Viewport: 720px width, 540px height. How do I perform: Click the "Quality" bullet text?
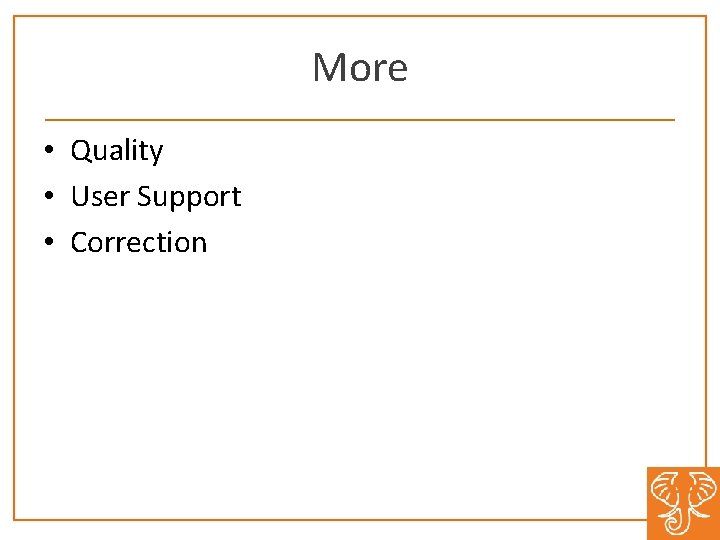[x=117, y=151]
